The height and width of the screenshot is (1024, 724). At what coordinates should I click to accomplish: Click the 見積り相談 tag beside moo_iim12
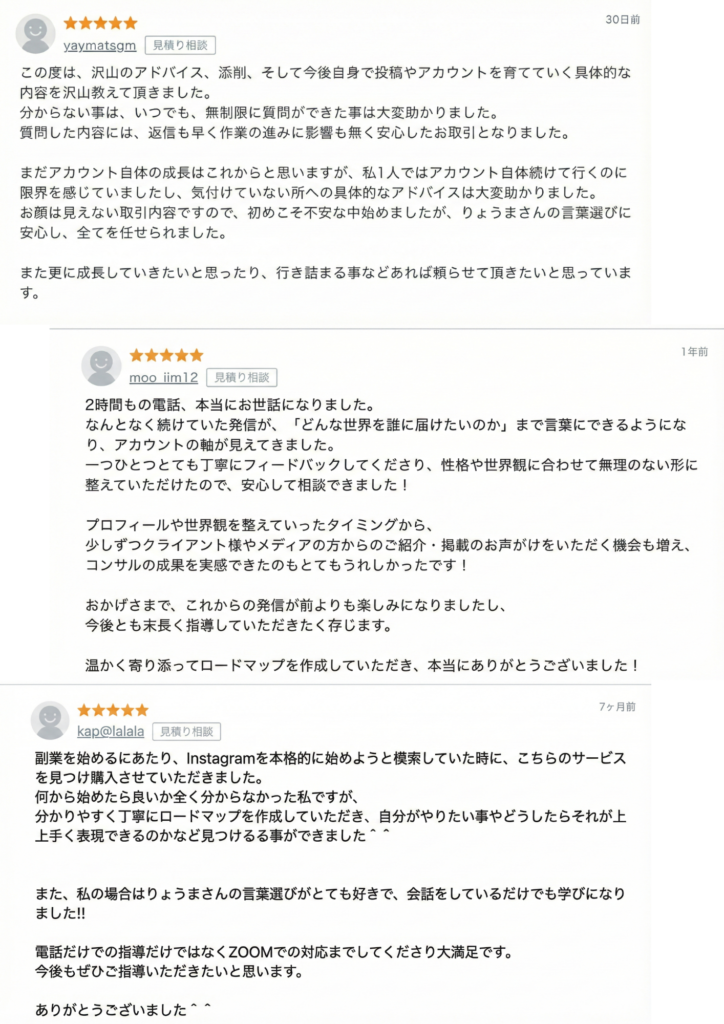coord(242,377)
